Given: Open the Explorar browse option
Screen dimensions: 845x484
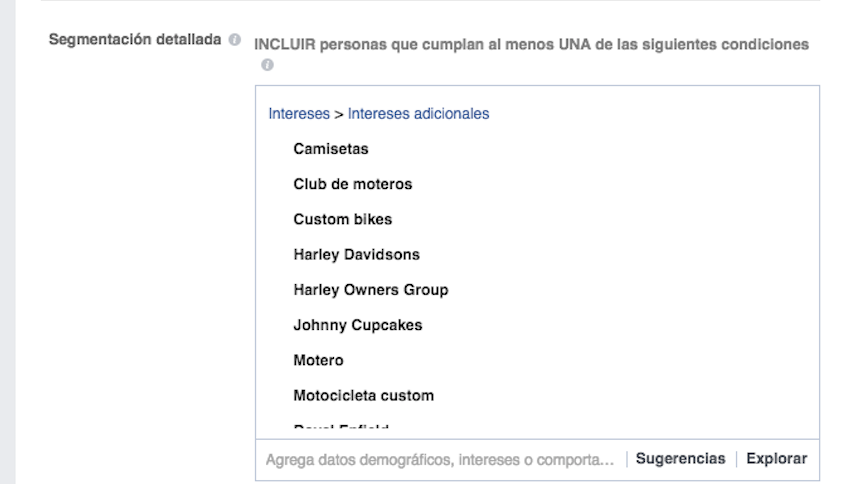Looking at the screenshot, I should coord(777,459).
